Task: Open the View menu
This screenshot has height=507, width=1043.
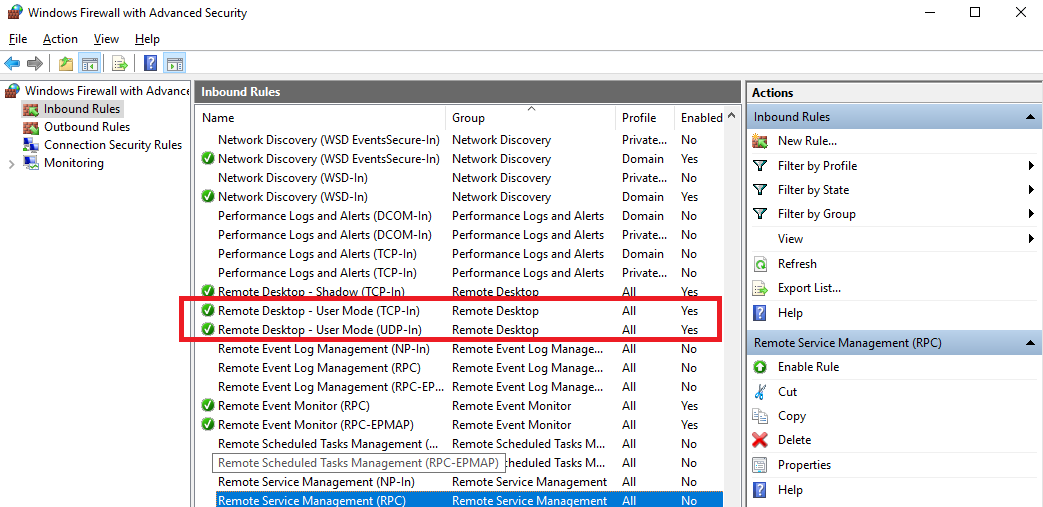Action: click(x=106, y=39)
